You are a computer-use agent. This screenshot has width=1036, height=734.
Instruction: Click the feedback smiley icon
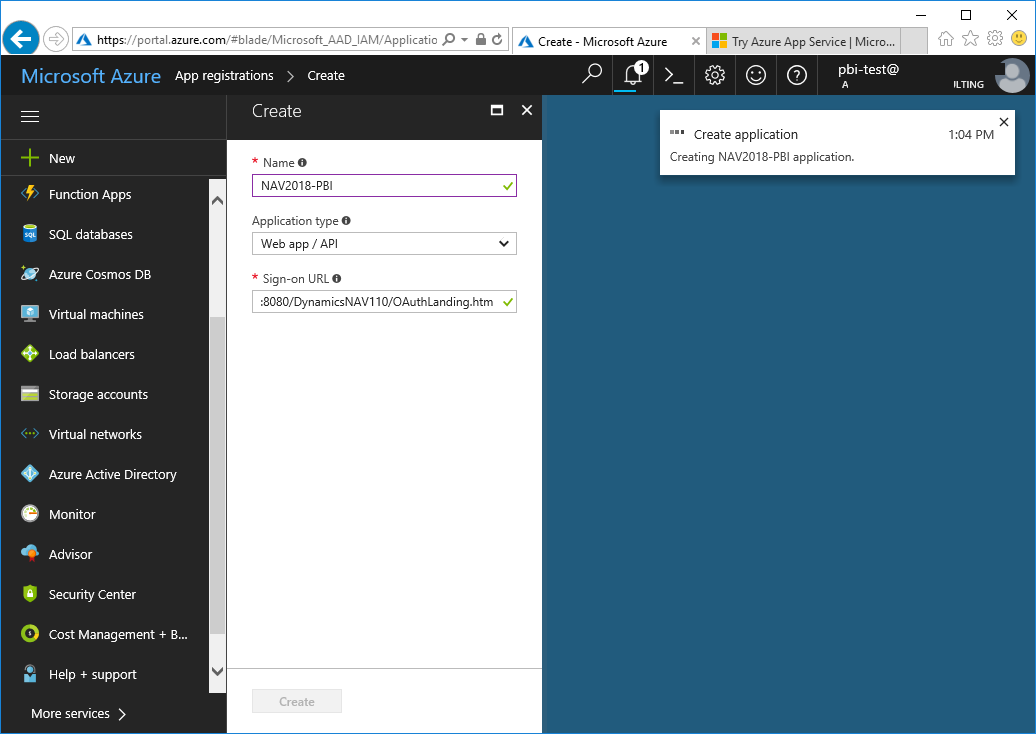tap(755, 75)
